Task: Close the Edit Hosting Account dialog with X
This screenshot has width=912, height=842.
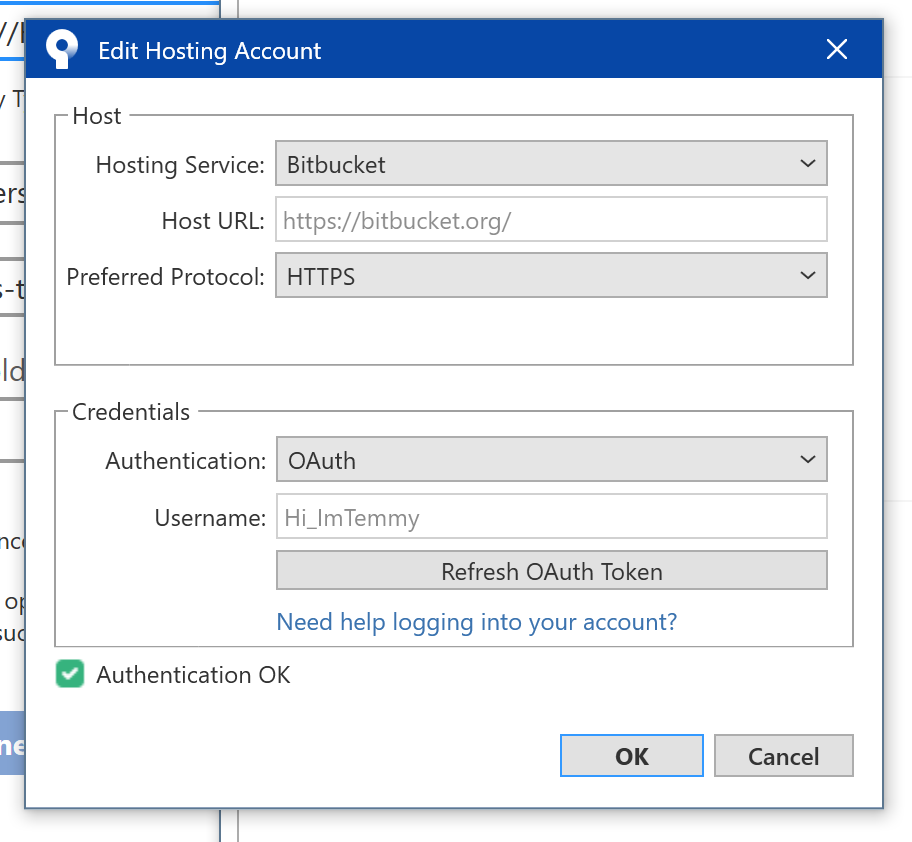Action: [x=836, y=49]
